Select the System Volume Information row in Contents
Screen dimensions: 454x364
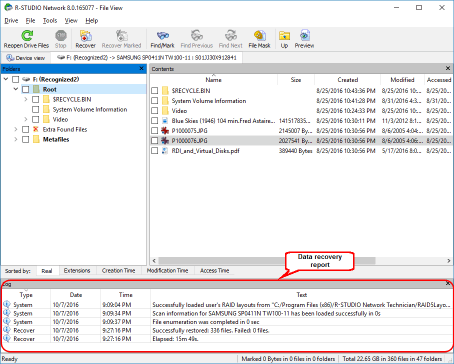pyautogui.click(x=301, y=101)
